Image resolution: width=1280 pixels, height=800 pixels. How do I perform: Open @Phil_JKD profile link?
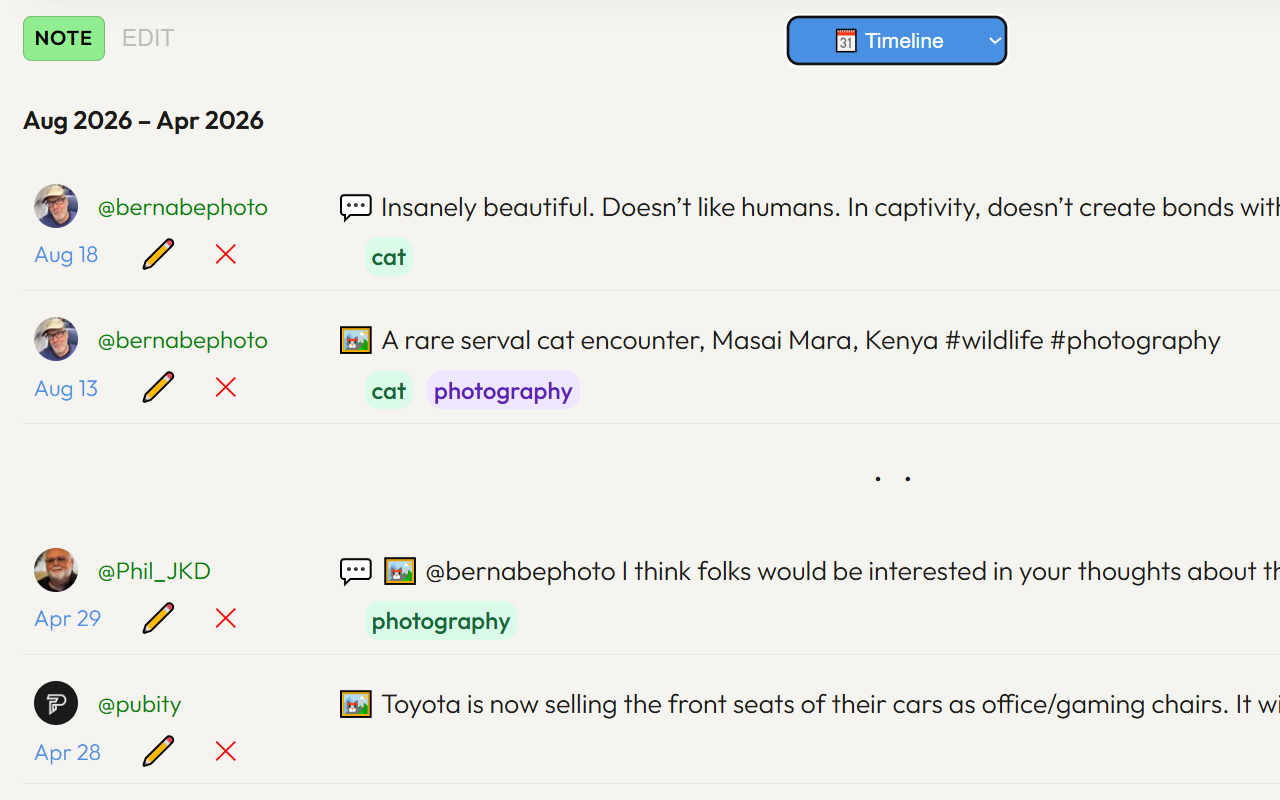pos(154,571)
